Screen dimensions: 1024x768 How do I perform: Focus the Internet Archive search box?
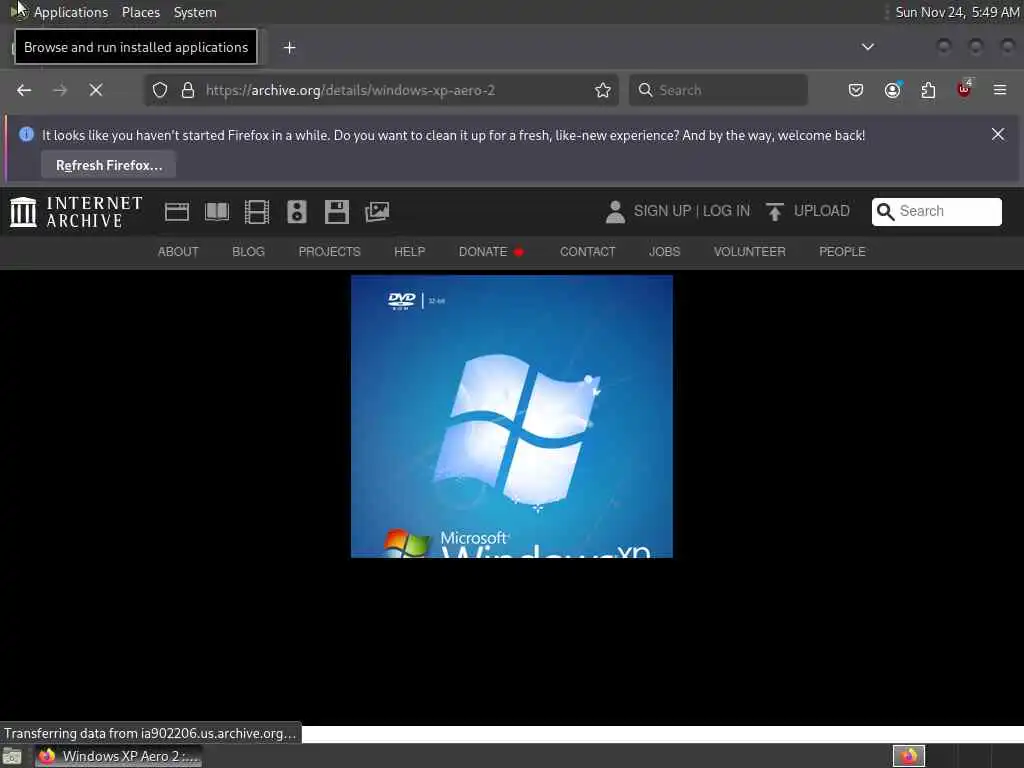[x=936, y=212]
